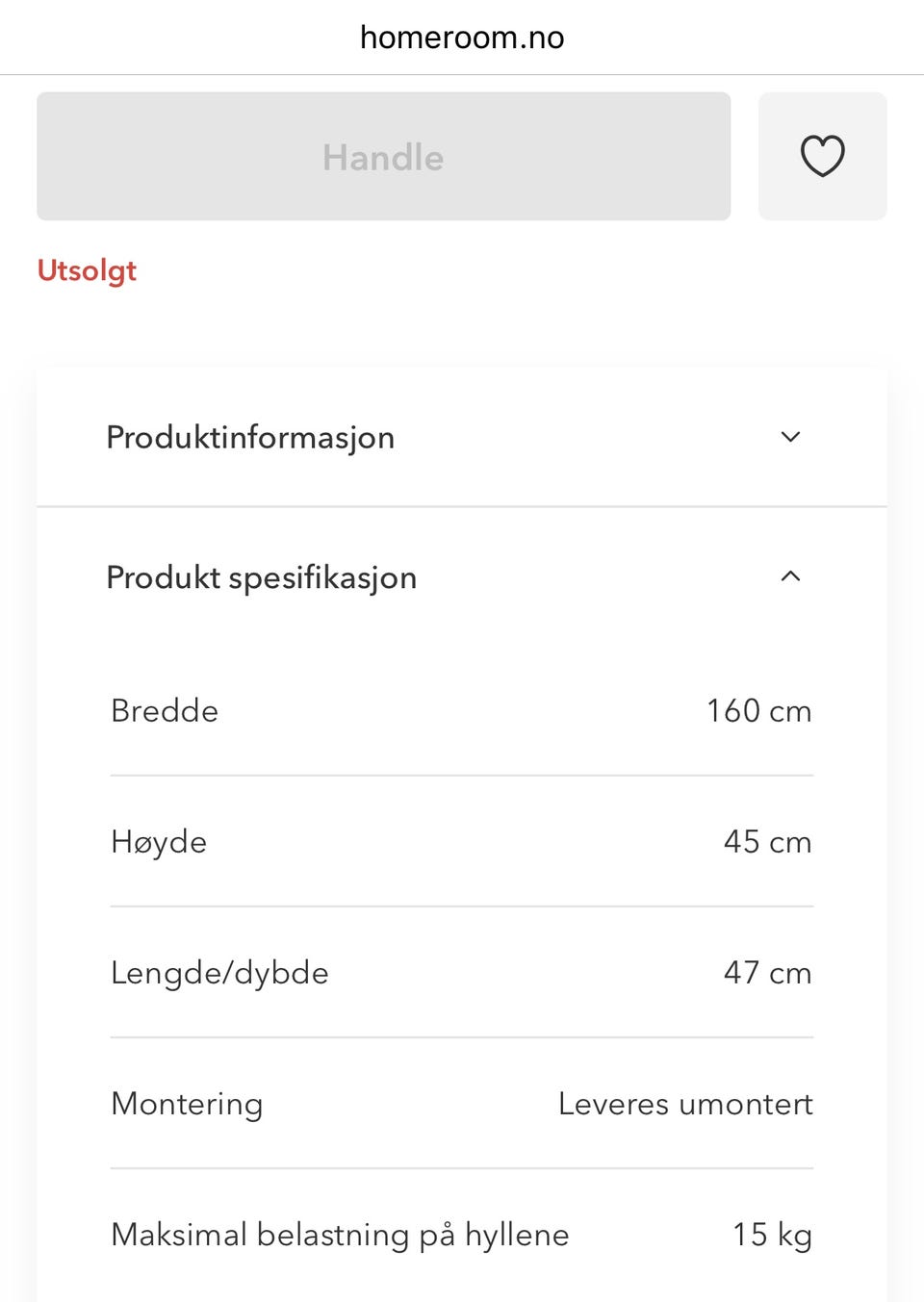Click the red Utsolgt status text
The width and height of the screenshot is (924, 1302).
tap(87, 270)
